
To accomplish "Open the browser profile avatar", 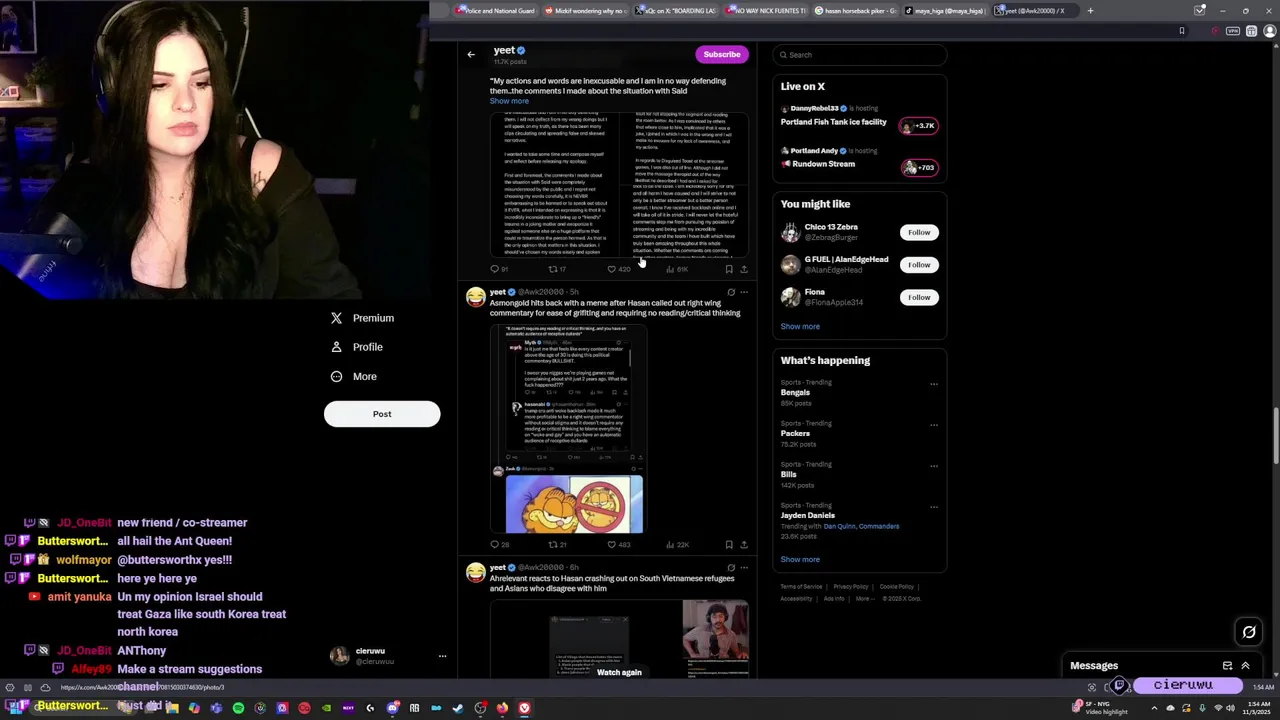I will point(1270,31).
